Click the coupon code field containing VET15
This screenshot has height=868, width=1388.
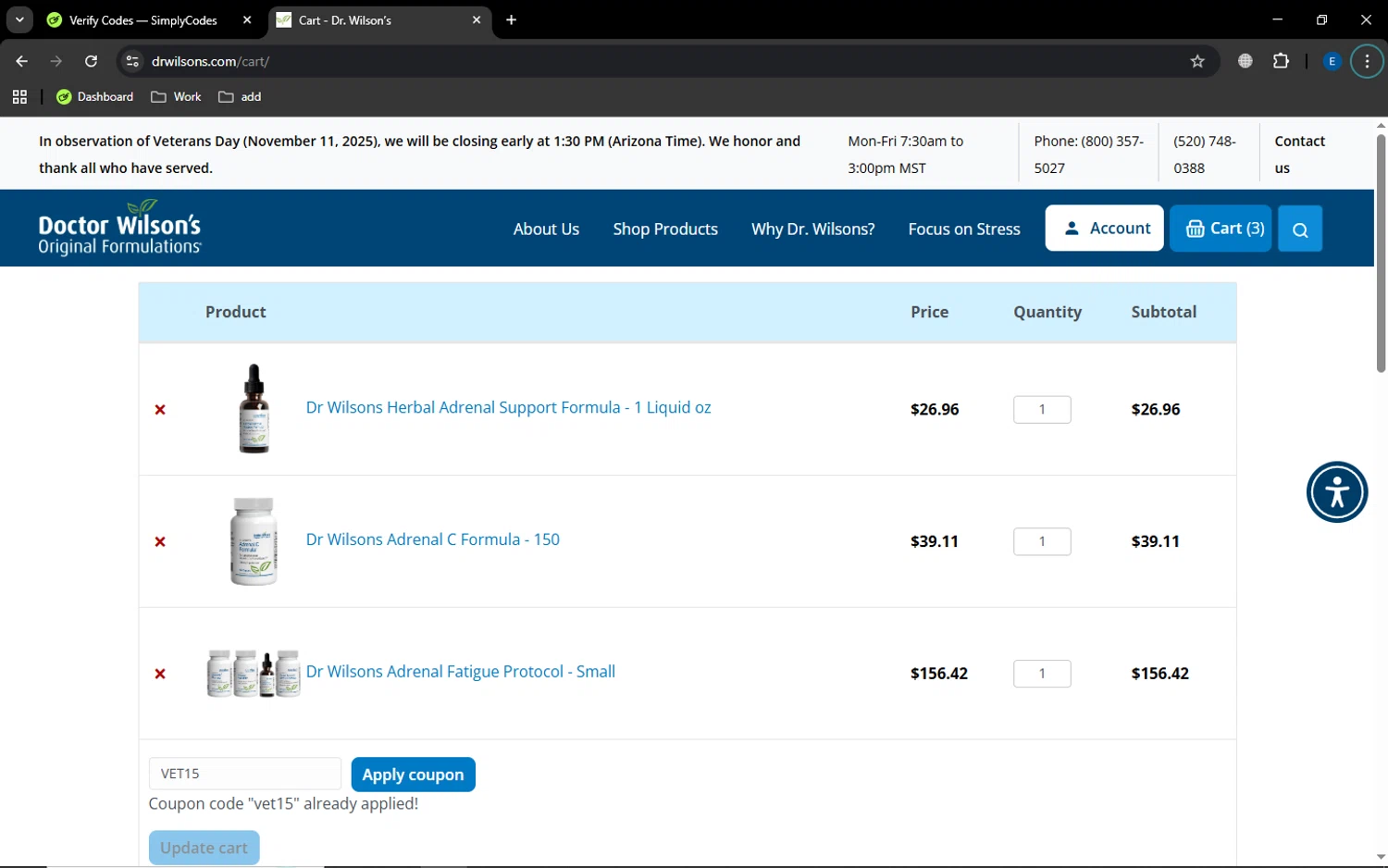click(244, 774)
